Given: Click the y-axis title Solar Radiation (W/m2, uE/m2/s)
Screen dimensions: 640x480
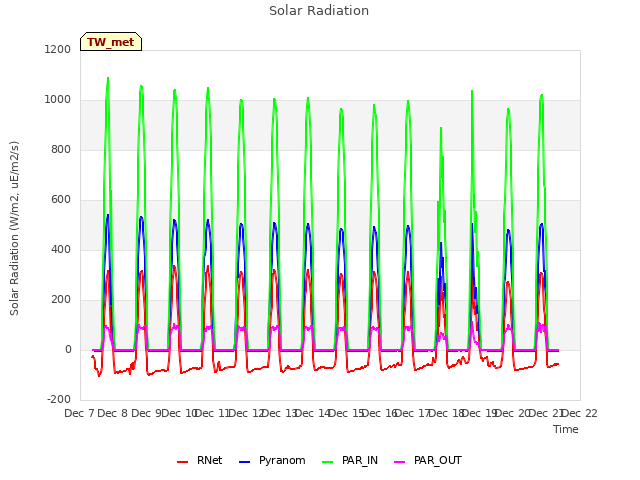Looking at the screenshot, I should coord(14,228).
